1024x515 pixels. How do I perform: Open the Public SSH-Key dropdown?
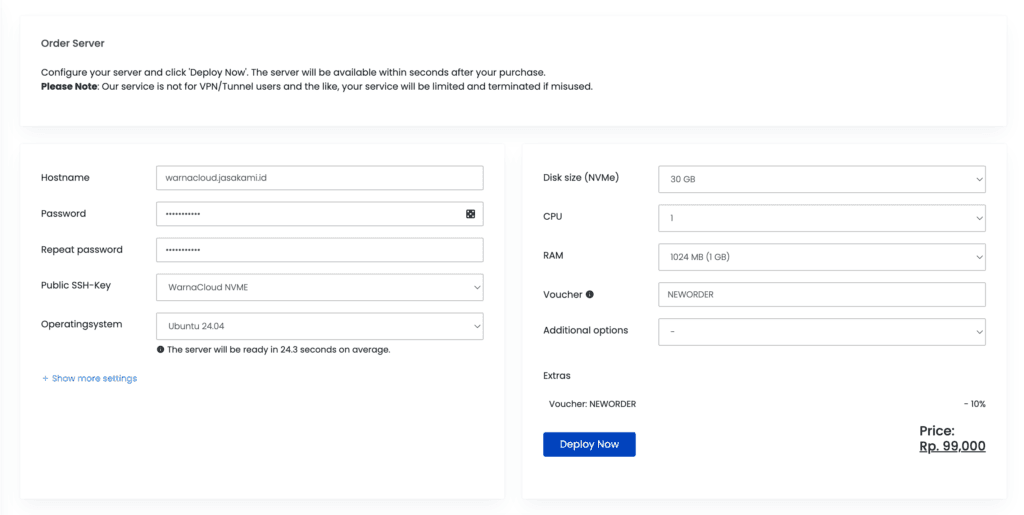(x=319, y=287)
